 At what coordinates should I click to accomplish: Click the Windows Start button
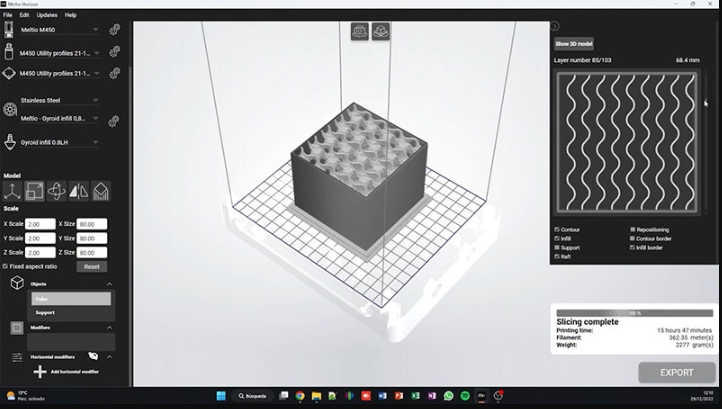point(221,396)
